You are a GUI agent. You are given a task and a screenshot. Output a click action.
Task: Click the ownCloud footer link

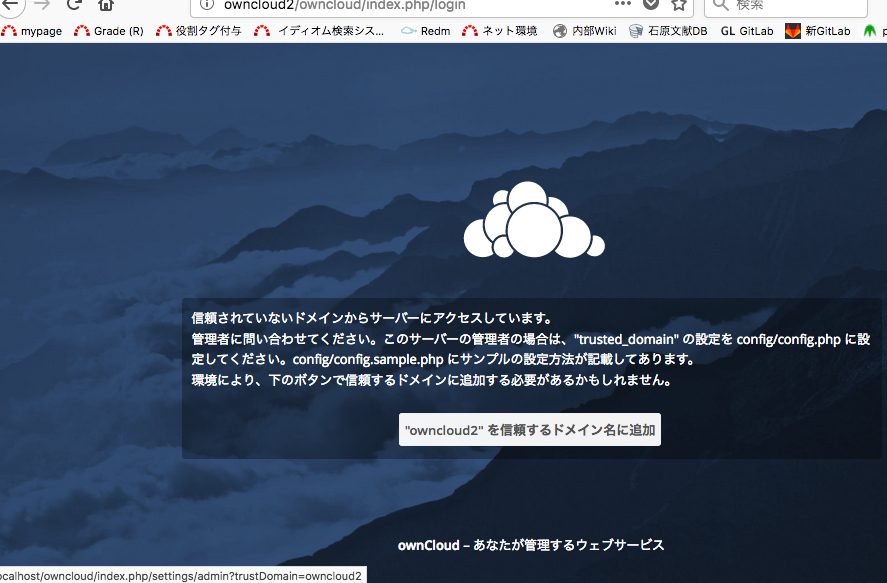[x=428, y=545]
